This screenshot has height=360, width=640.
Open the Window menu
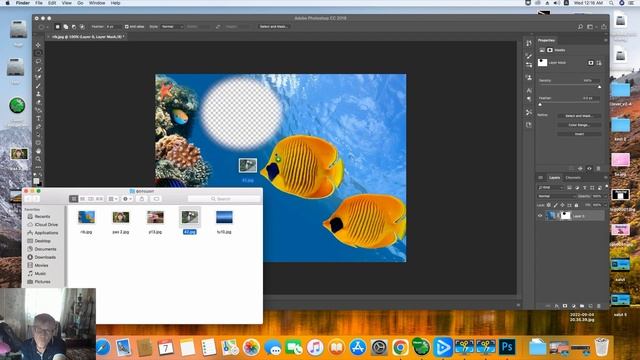click(x=97, y=3)
